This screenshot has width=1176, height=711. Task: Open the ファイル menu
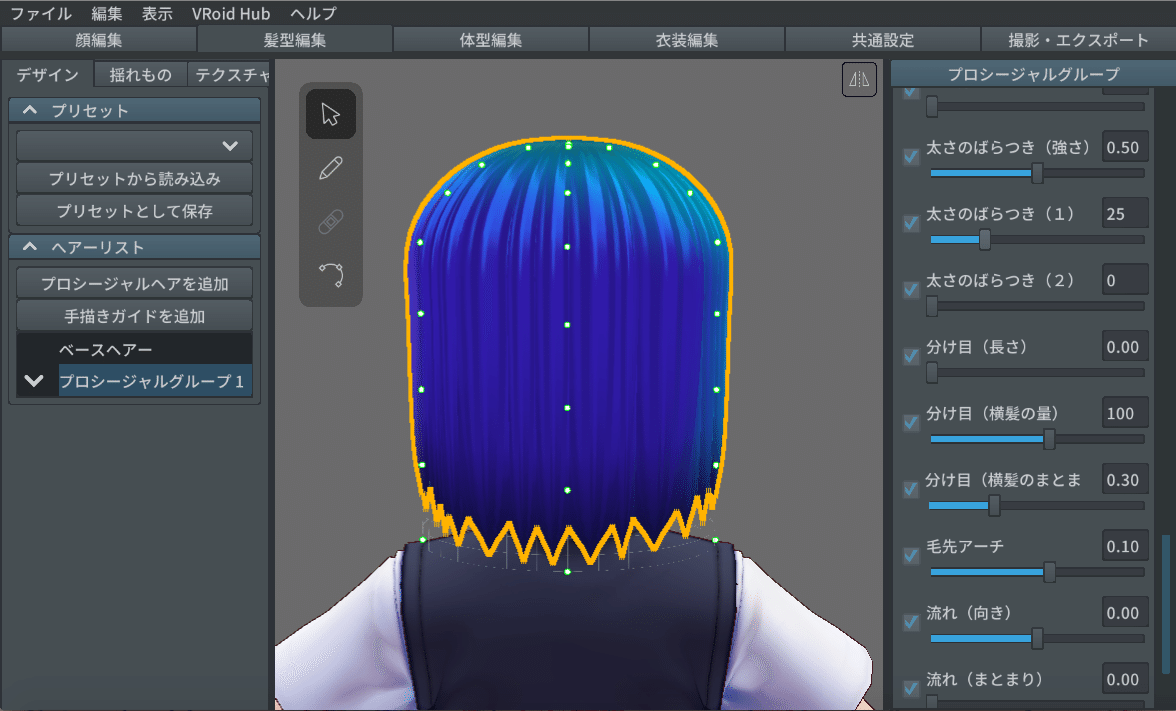pos(40,14)
